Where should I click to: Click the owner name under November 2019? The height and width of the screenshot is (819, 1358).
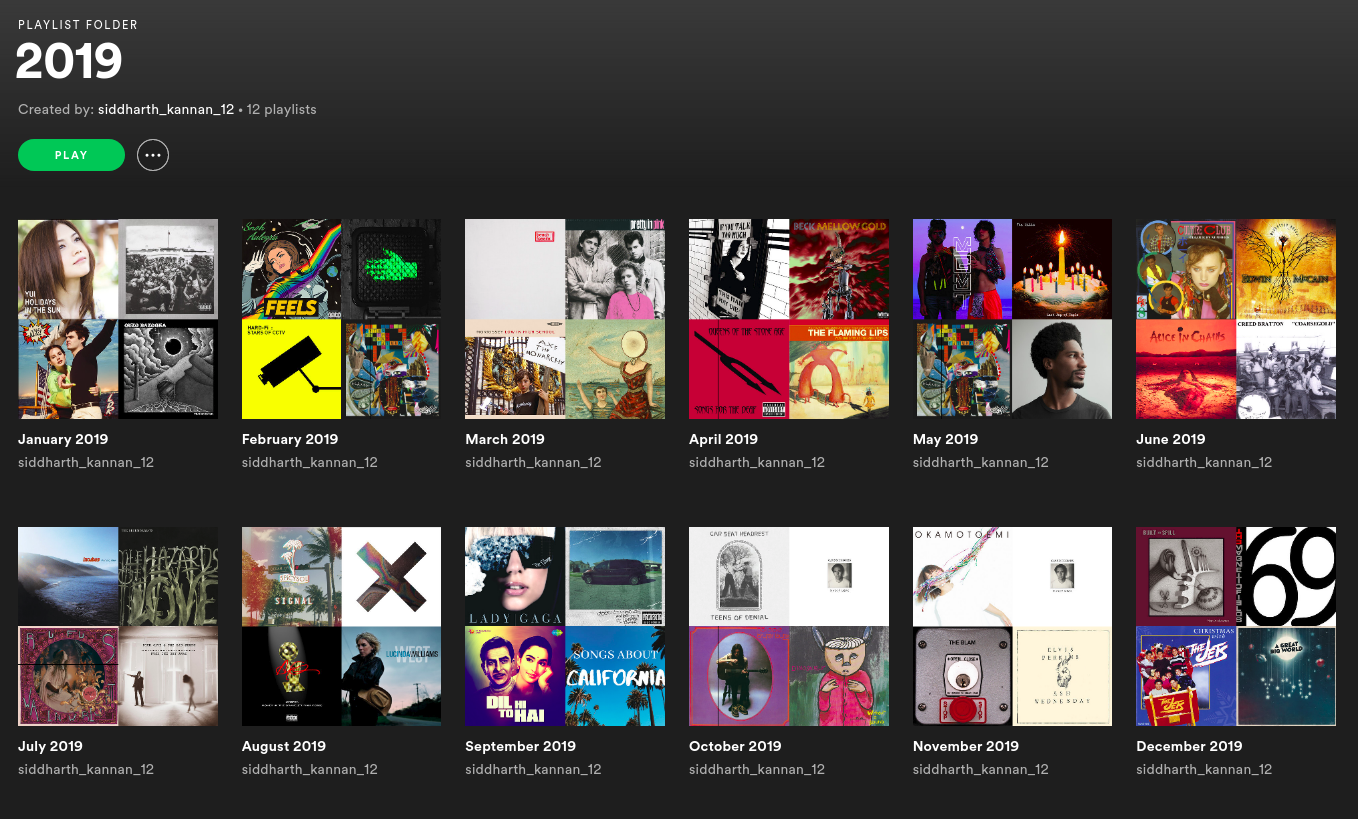click(x=981, y=769)
